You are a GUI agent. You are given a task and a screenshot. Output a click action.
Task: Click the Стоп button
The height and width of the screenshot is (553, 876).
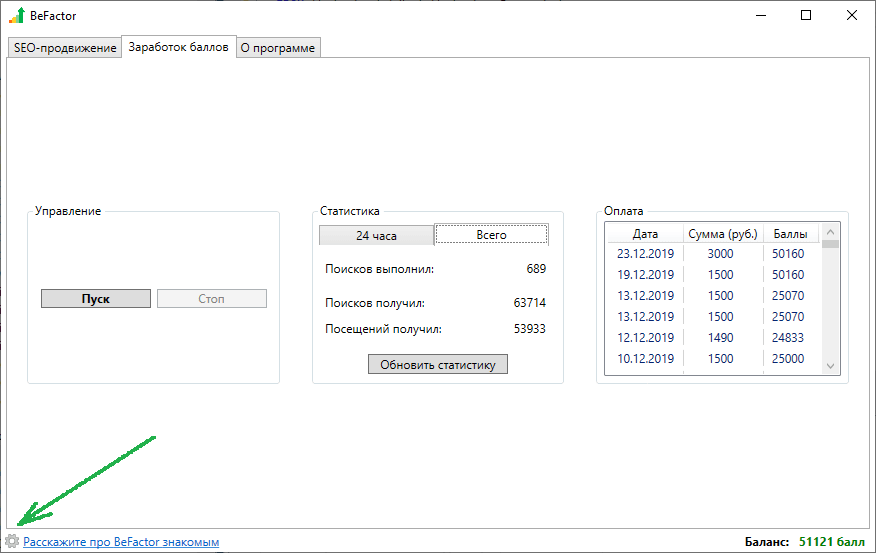211,299
